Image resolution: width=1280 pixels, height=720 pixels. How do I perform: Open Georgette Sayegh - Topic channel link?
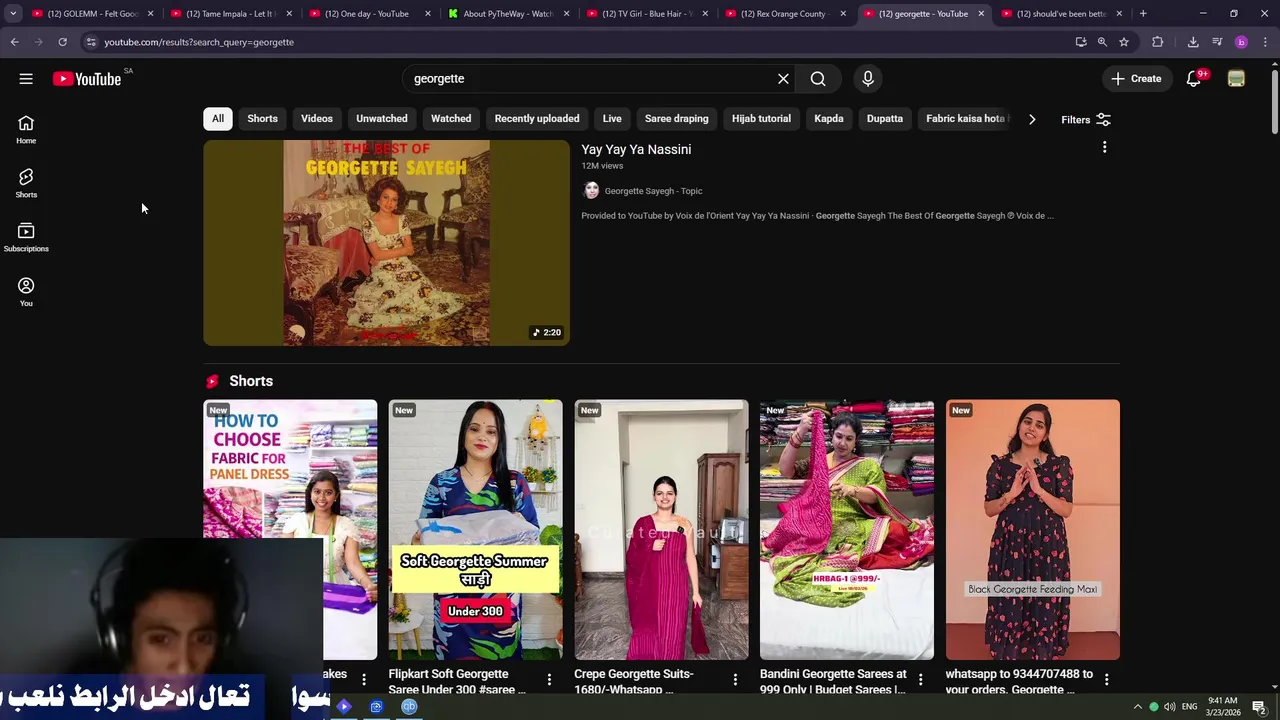coord(653,191)
